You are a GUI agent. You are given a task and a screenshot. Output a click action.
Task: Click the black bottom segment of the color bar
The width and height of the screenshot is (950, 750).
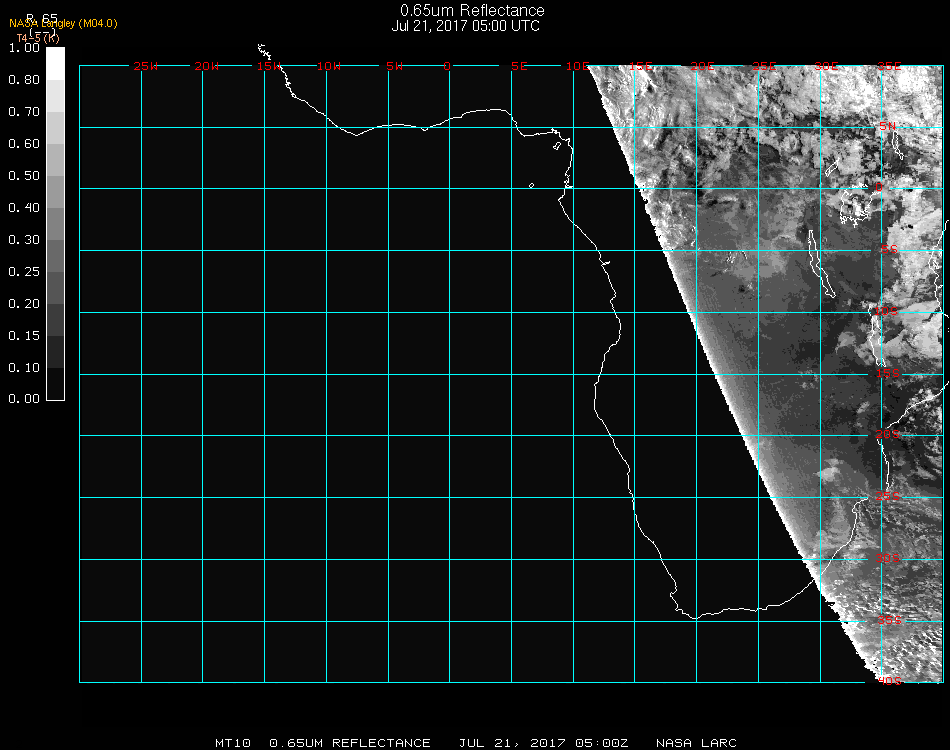tap(55, 383)
